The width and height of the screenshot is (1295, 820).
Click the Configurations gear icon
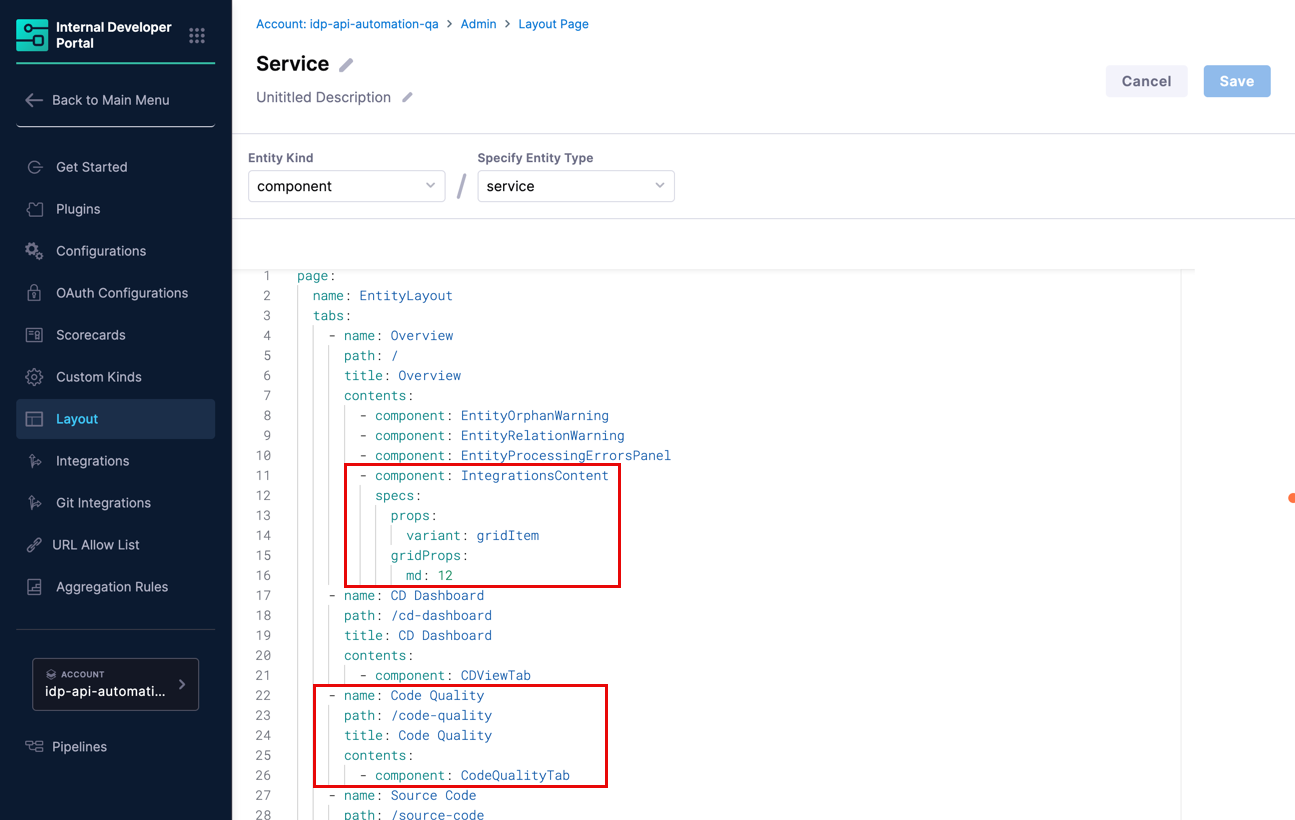coord(35,251)
